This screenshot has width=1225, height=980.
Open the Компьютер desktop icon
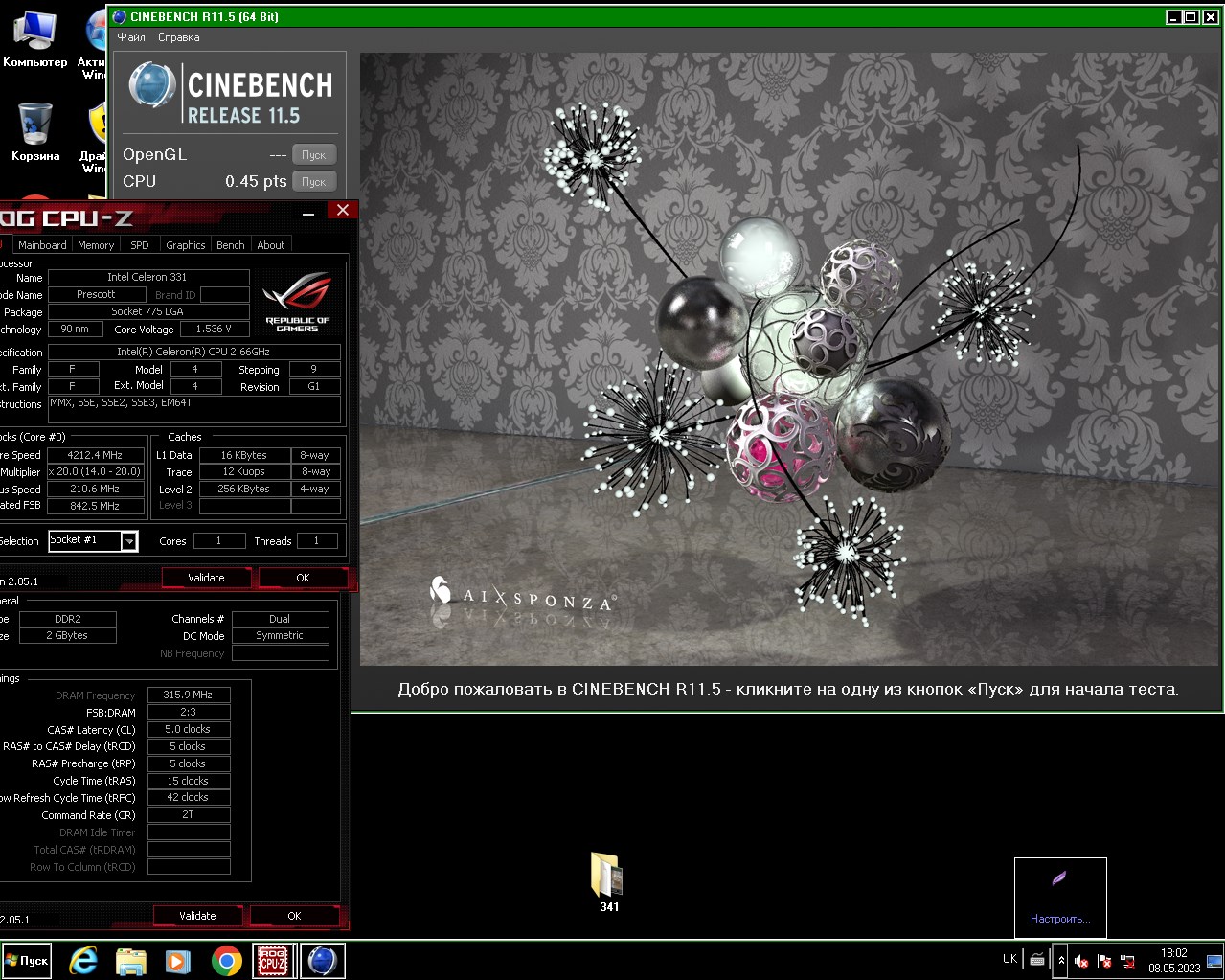34,38
